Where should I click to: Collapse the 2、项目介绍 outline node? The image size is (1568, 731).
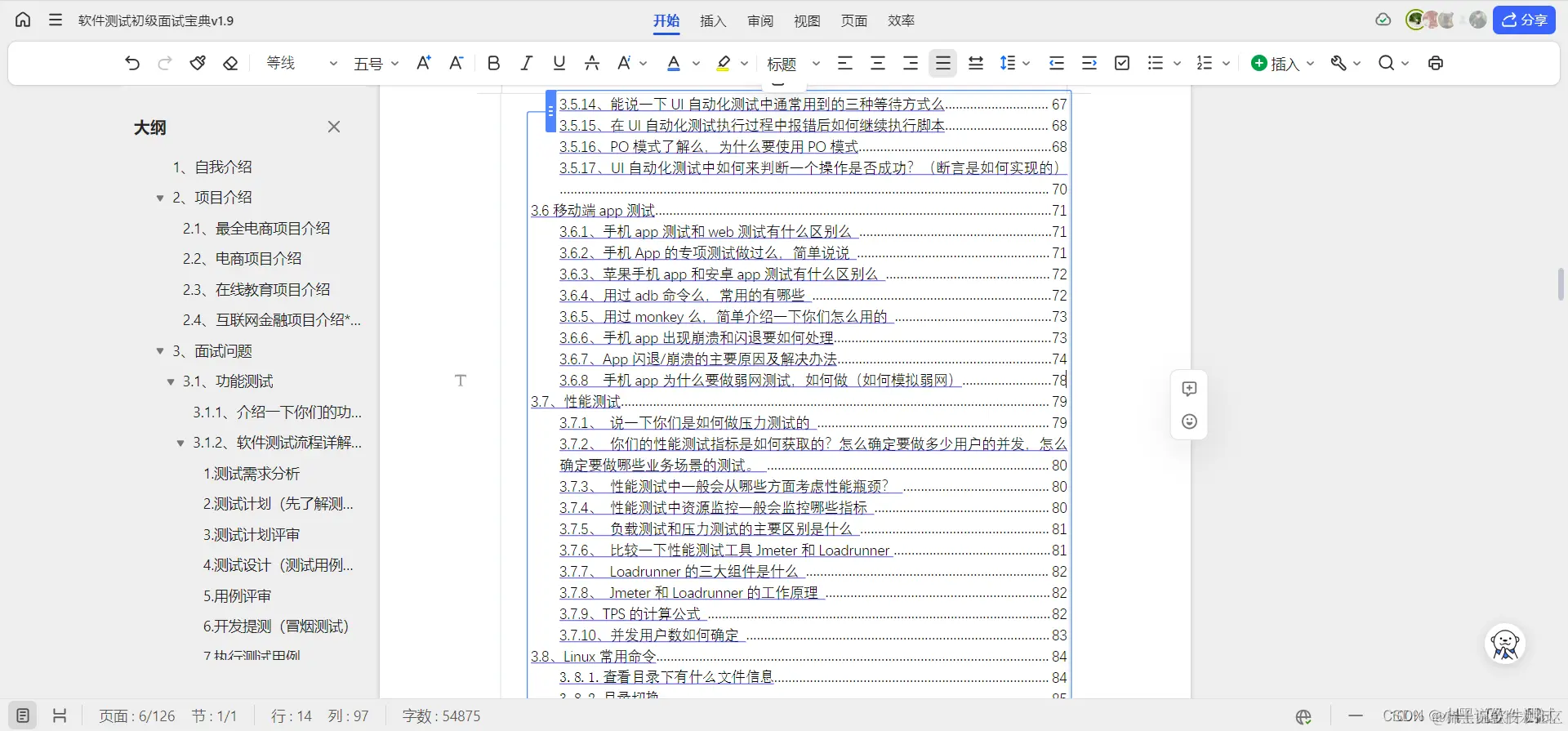click(160, 198)
